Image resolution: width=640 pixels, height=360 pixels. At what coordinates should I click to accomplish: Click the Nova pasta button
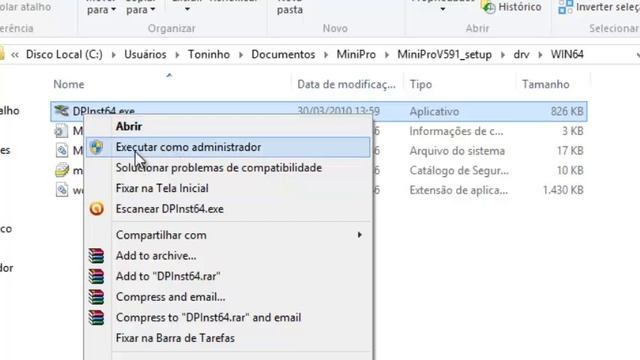(x=289, y=8)
